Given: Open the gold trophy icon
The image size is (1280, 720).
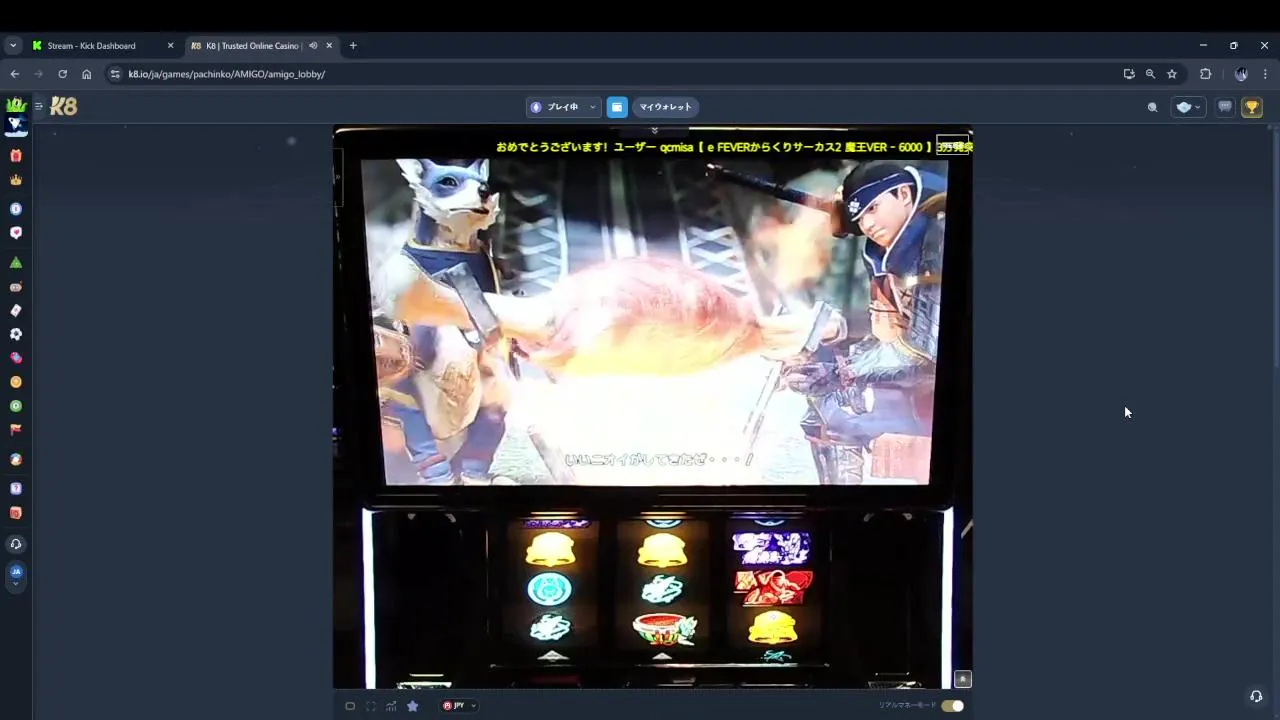Looking at the screenshot, I should pos(1252,107).
